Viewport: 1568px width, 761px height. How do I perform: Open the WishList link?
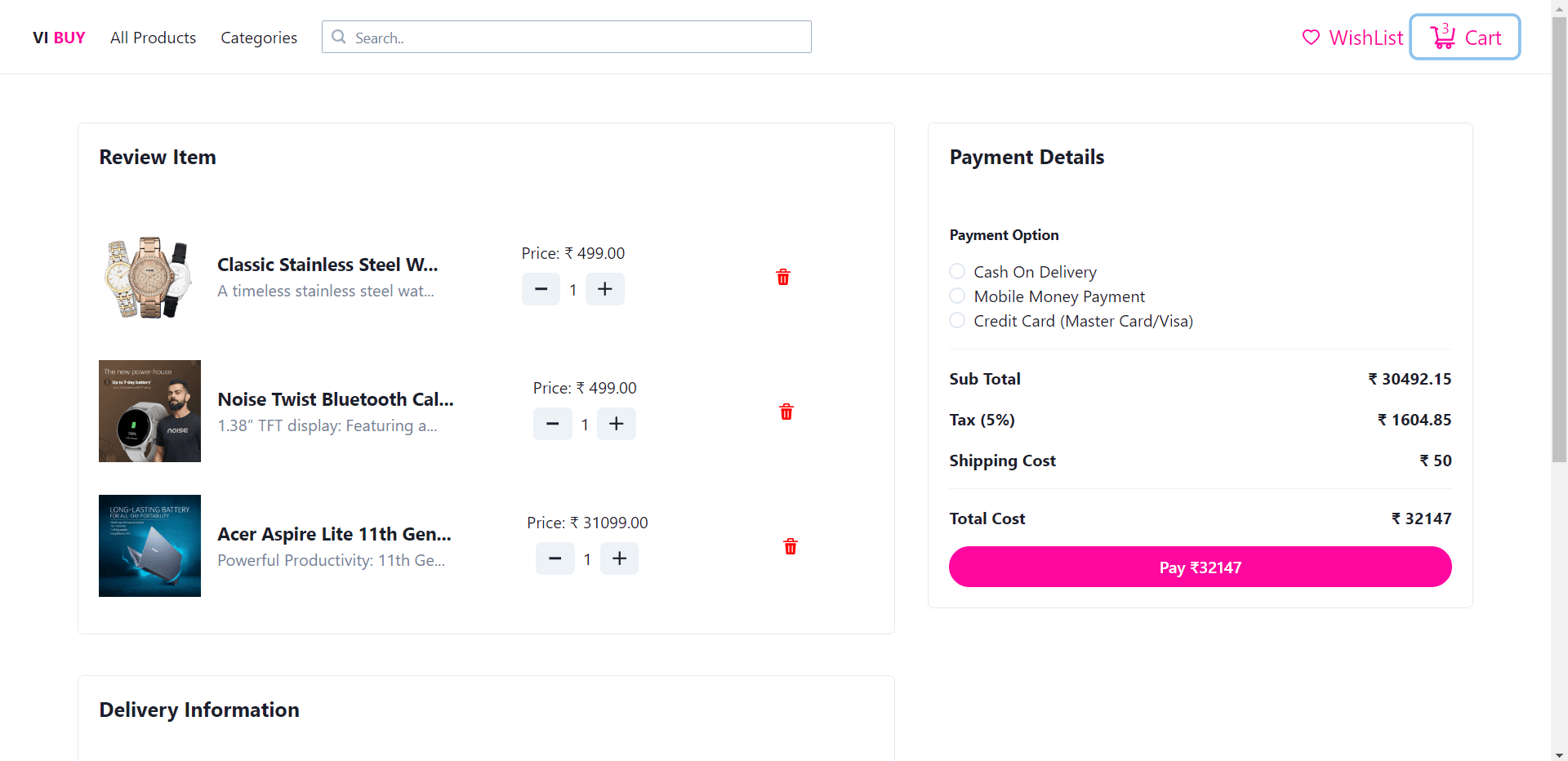pyautogui.click(x=1352, y=38)
